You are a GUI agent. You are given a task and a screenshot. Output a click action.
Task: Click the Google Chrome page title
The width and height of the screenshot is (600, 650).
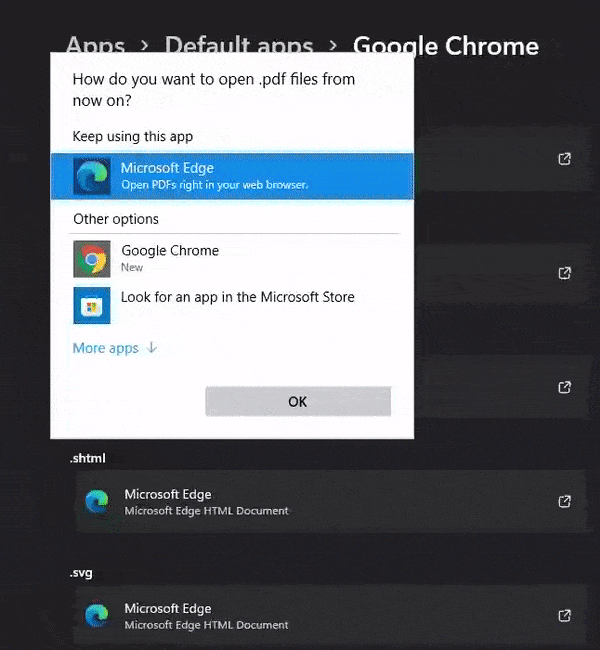coord(446,46)
